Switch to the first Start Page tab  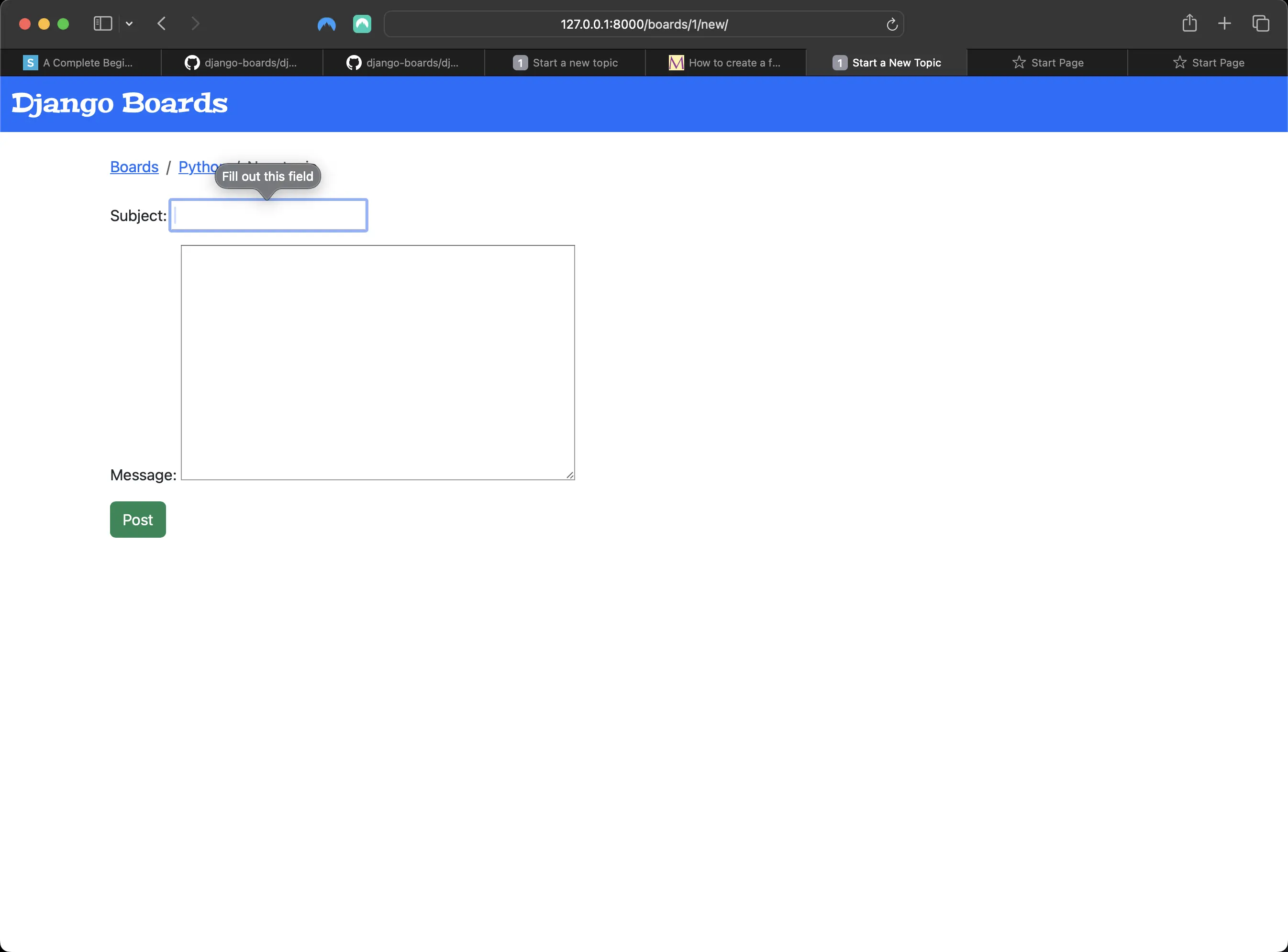coord(1047,62)
